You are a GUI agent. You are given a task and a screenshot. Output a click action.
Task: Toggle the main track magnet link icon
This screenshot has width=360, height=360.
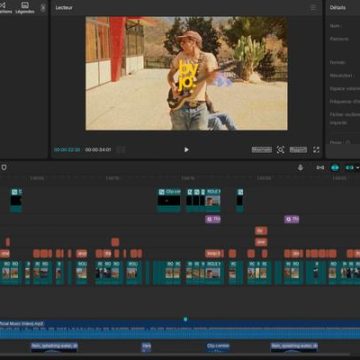point(320,167)
